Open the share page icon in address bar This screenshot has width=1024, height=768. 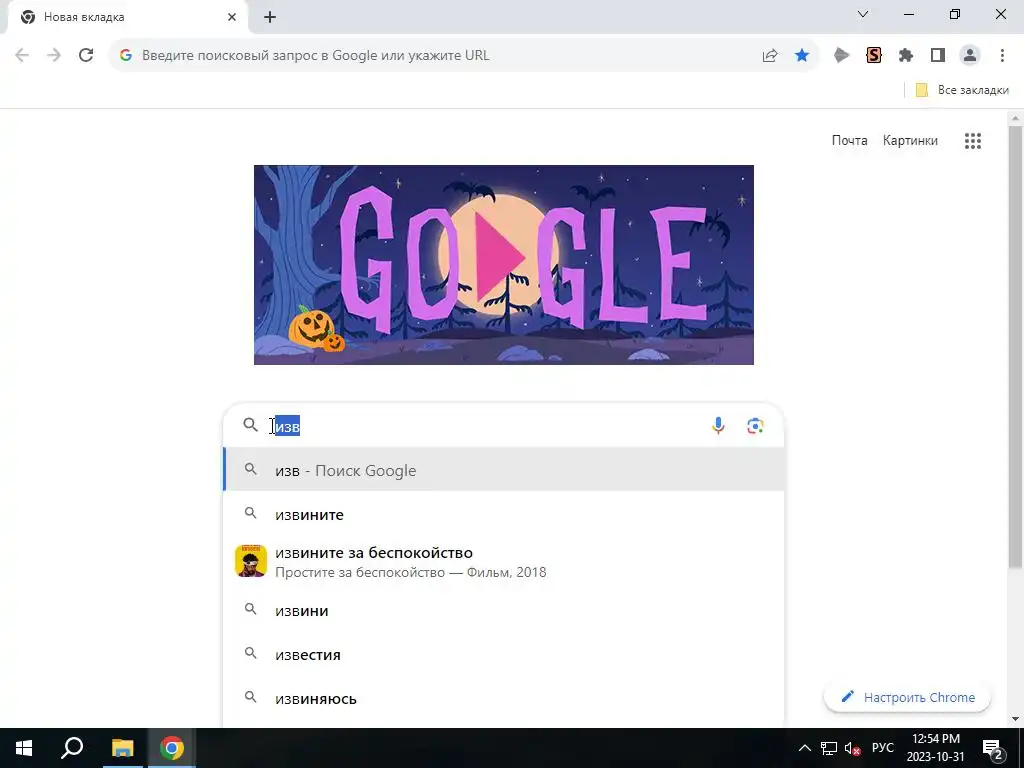pos(770,56)
